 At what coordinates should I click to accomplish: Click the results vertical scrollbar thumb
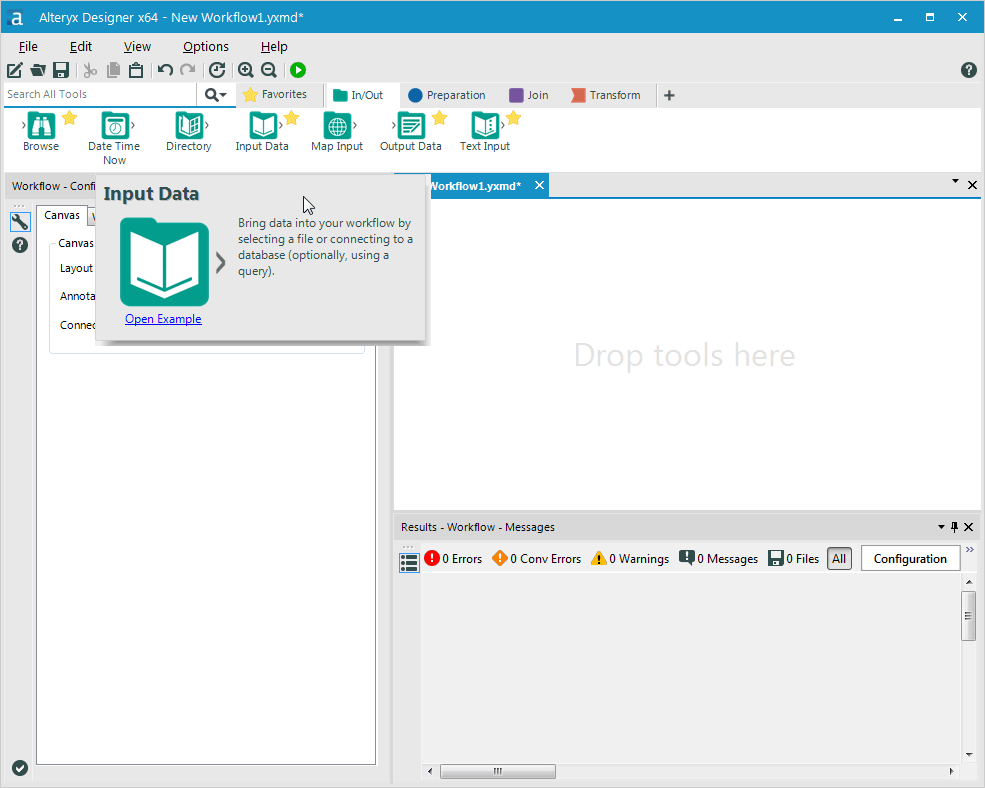(969, 616)
